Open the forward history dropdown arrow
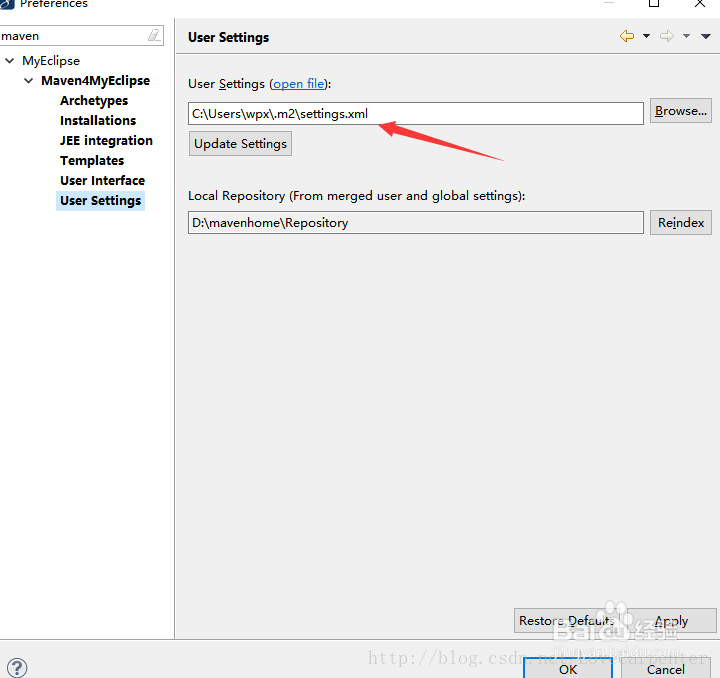720x678 pixels. 686,36
